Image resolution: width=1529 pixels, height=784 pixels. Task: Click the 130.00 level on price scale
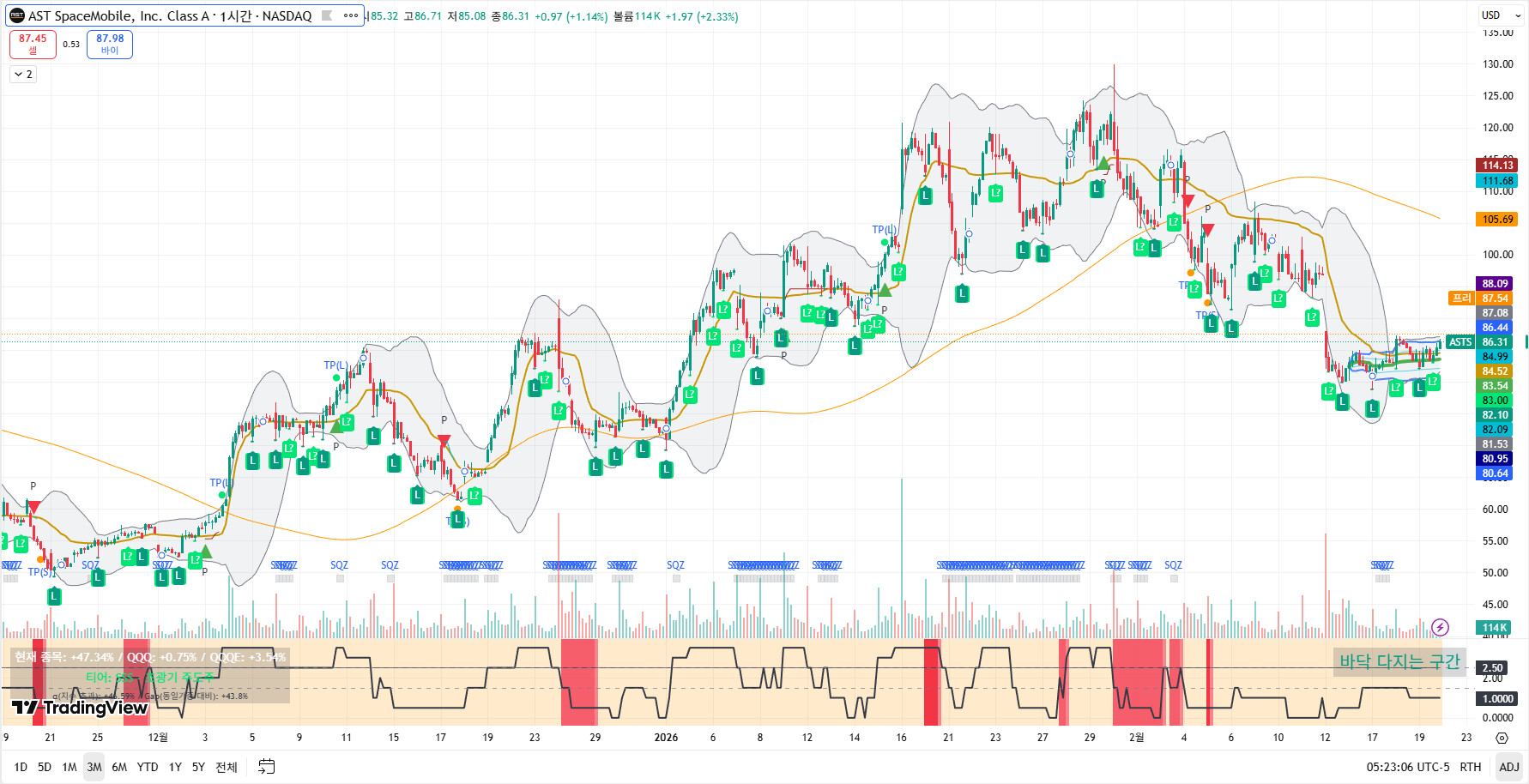click(x=1497, y=64)
